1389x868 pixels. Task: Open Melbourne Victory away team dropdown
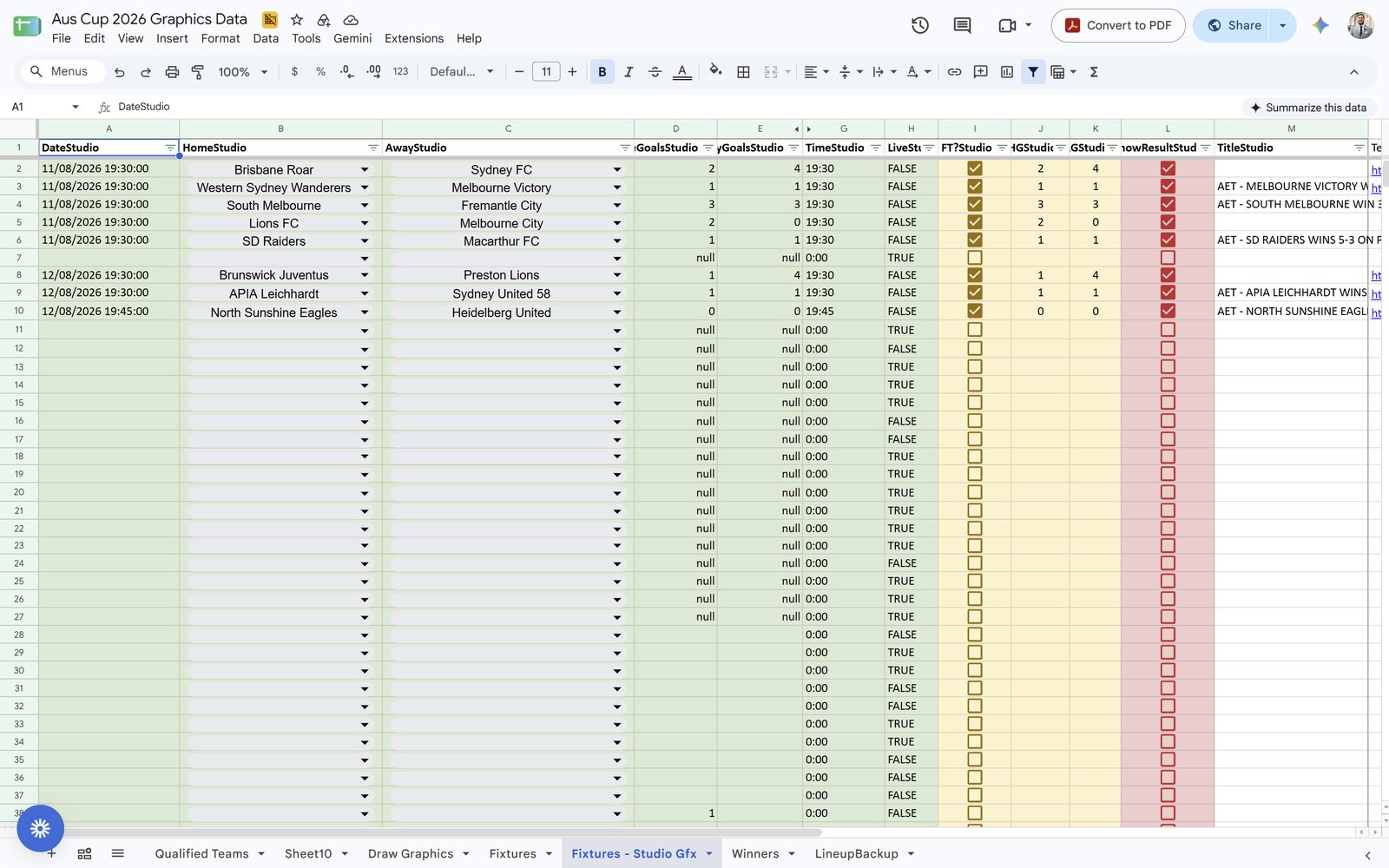(x=617, y=187)
